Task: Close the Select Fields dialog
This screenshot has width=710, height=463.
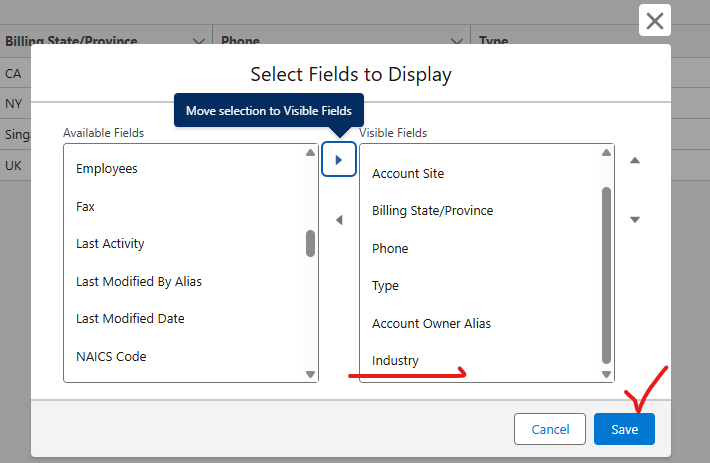Action: [x=654, y=20]
